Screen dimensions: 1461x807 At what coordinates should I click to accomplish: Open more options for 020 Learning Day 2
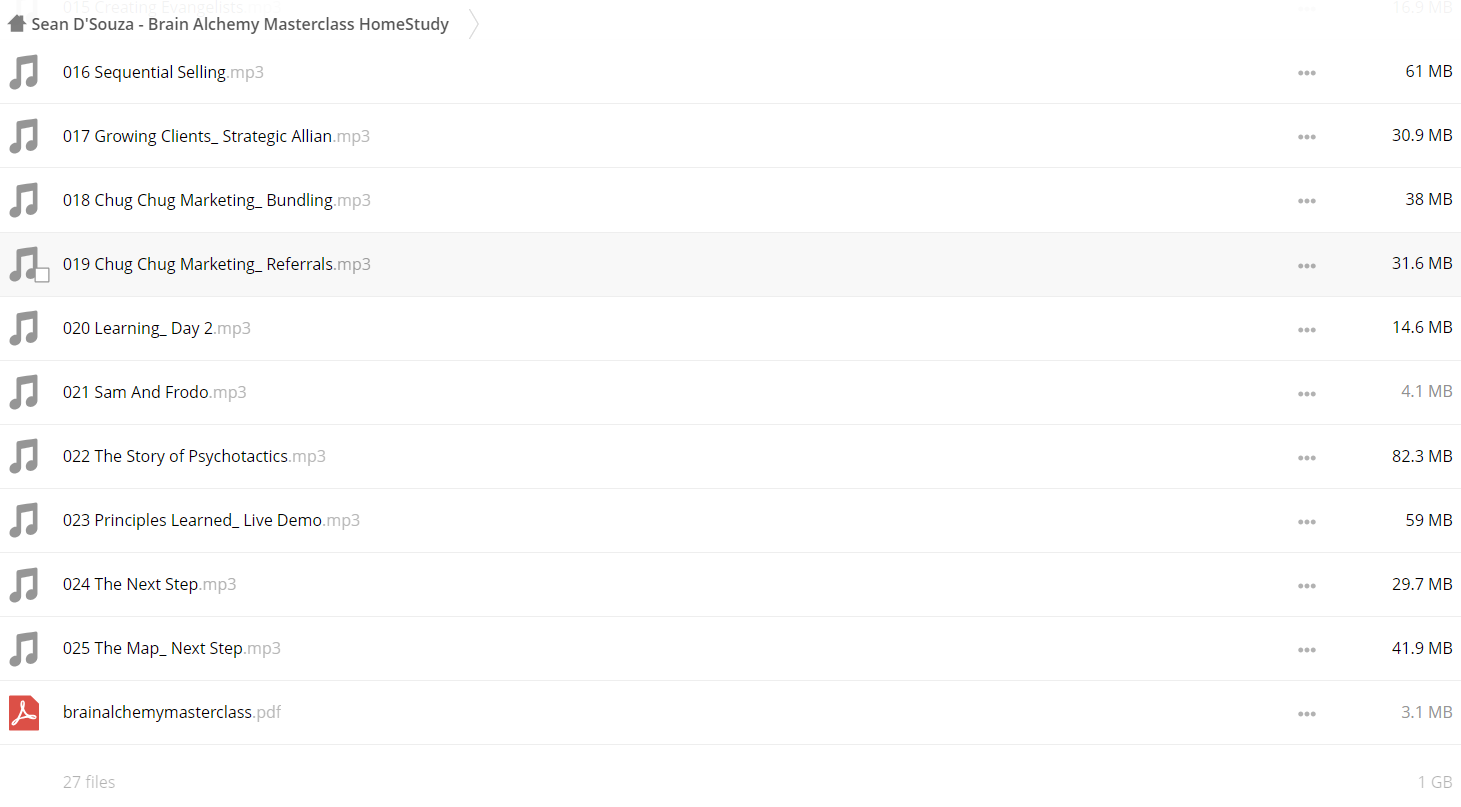coord(1306,329)
